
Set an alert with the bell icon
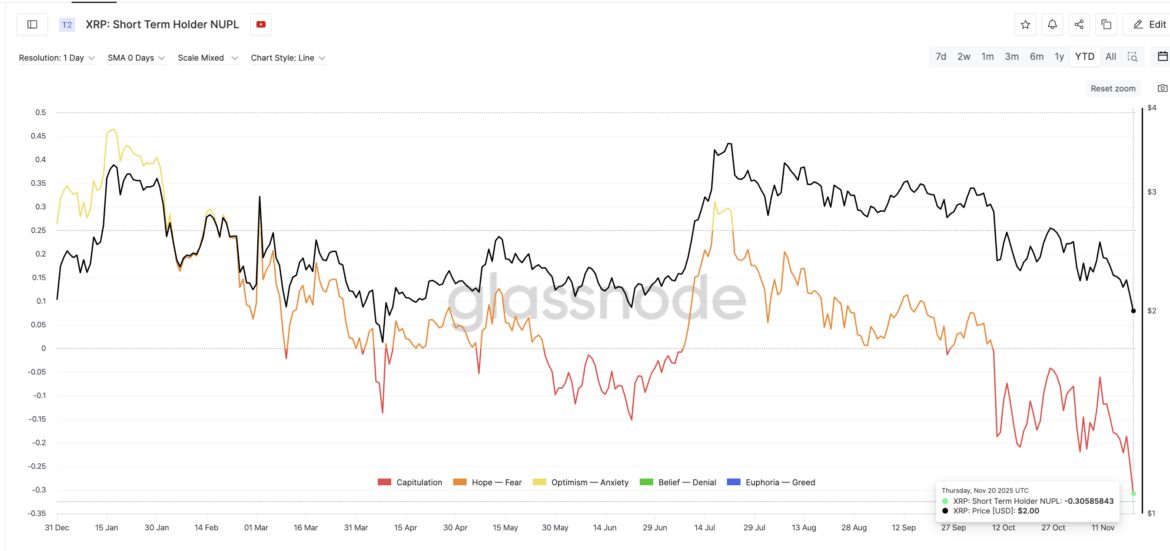tap(1052, 24)
